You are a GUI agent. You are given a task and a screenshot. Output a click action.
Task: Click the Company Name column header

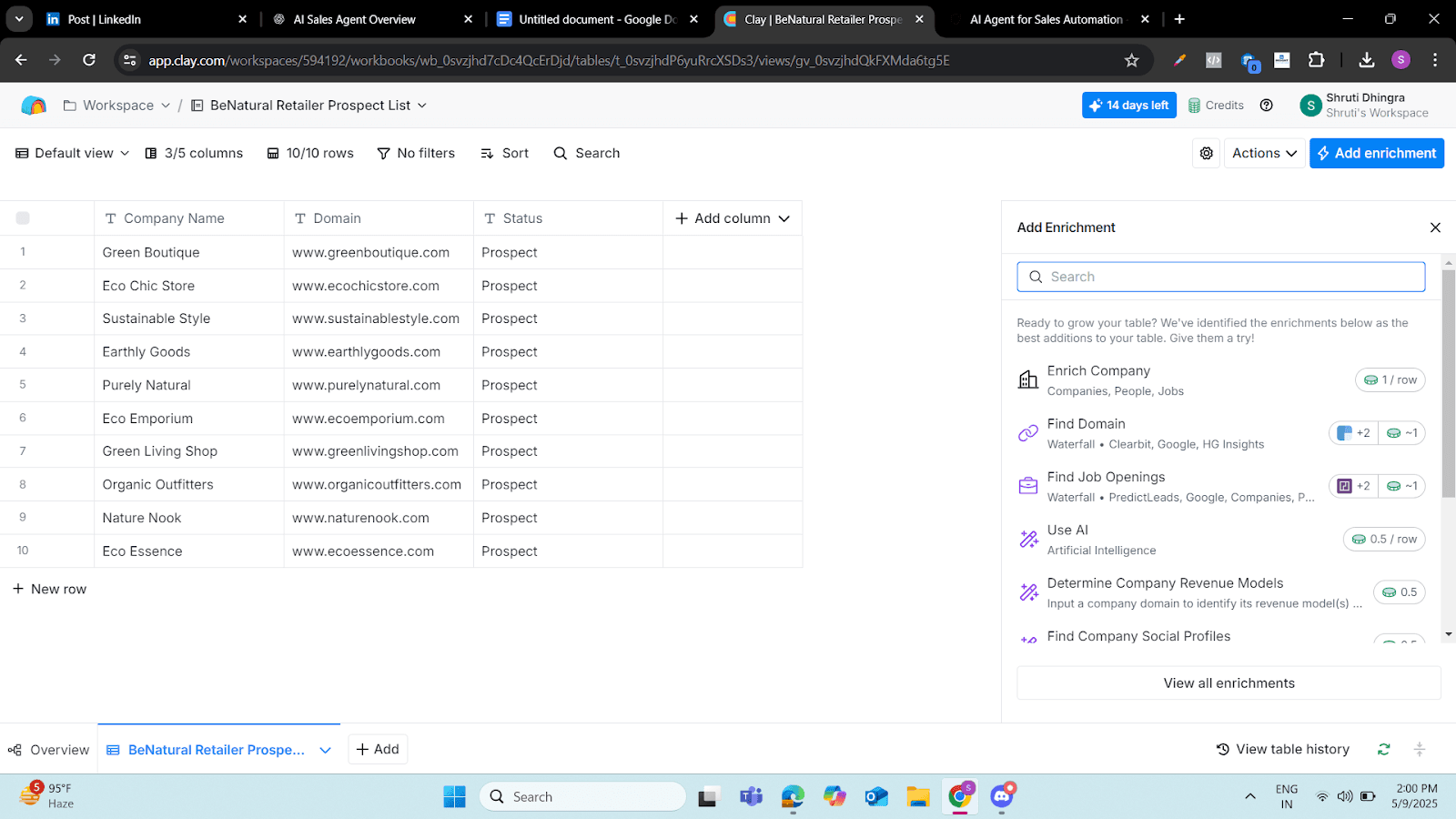point(189,218)
